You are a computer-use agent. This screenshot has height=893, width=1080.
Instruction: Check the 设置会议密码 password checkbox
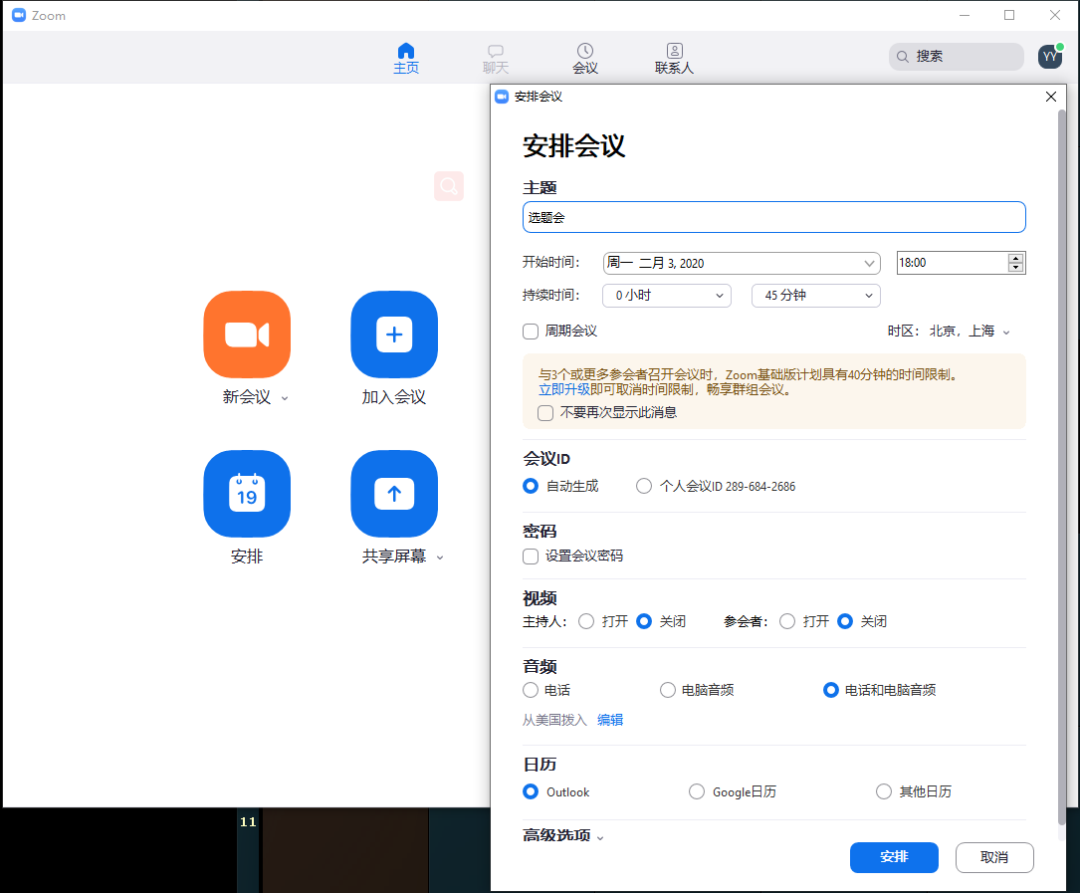(531, 556)
